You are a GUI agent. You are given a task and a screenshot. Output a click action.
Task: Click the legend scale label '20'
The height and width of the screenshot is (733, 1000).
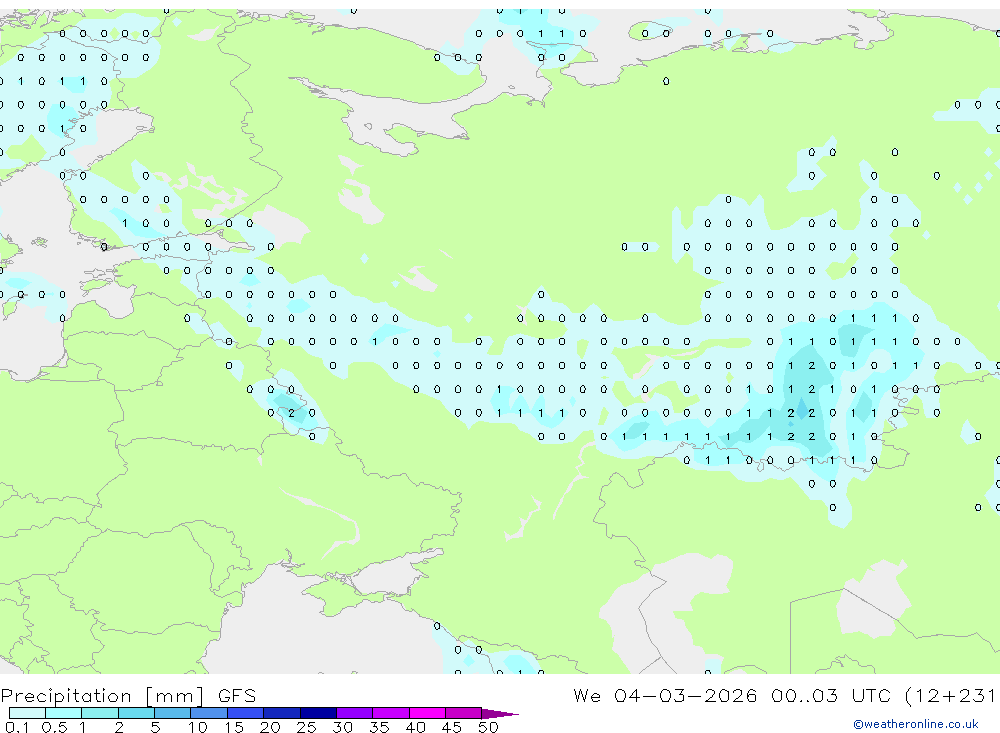[270, 727]
